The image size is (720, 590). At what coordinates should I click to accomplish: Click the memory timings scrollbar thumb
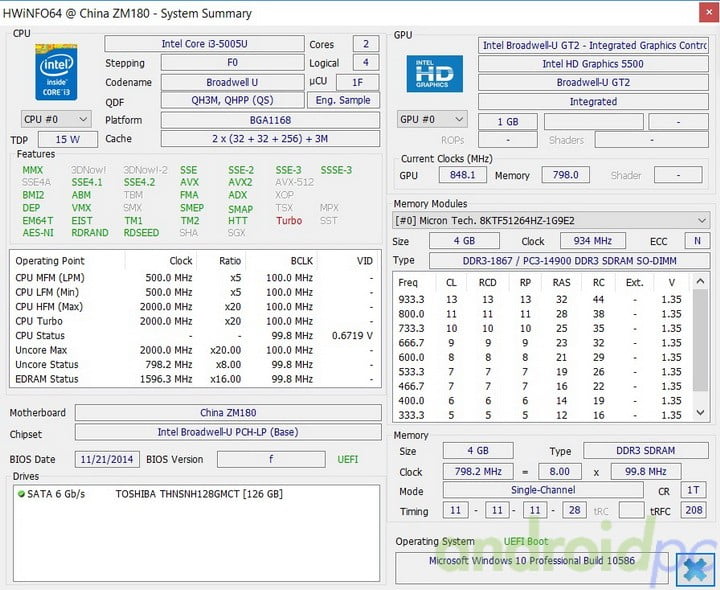pyautogui.click(x=700, y=340)
